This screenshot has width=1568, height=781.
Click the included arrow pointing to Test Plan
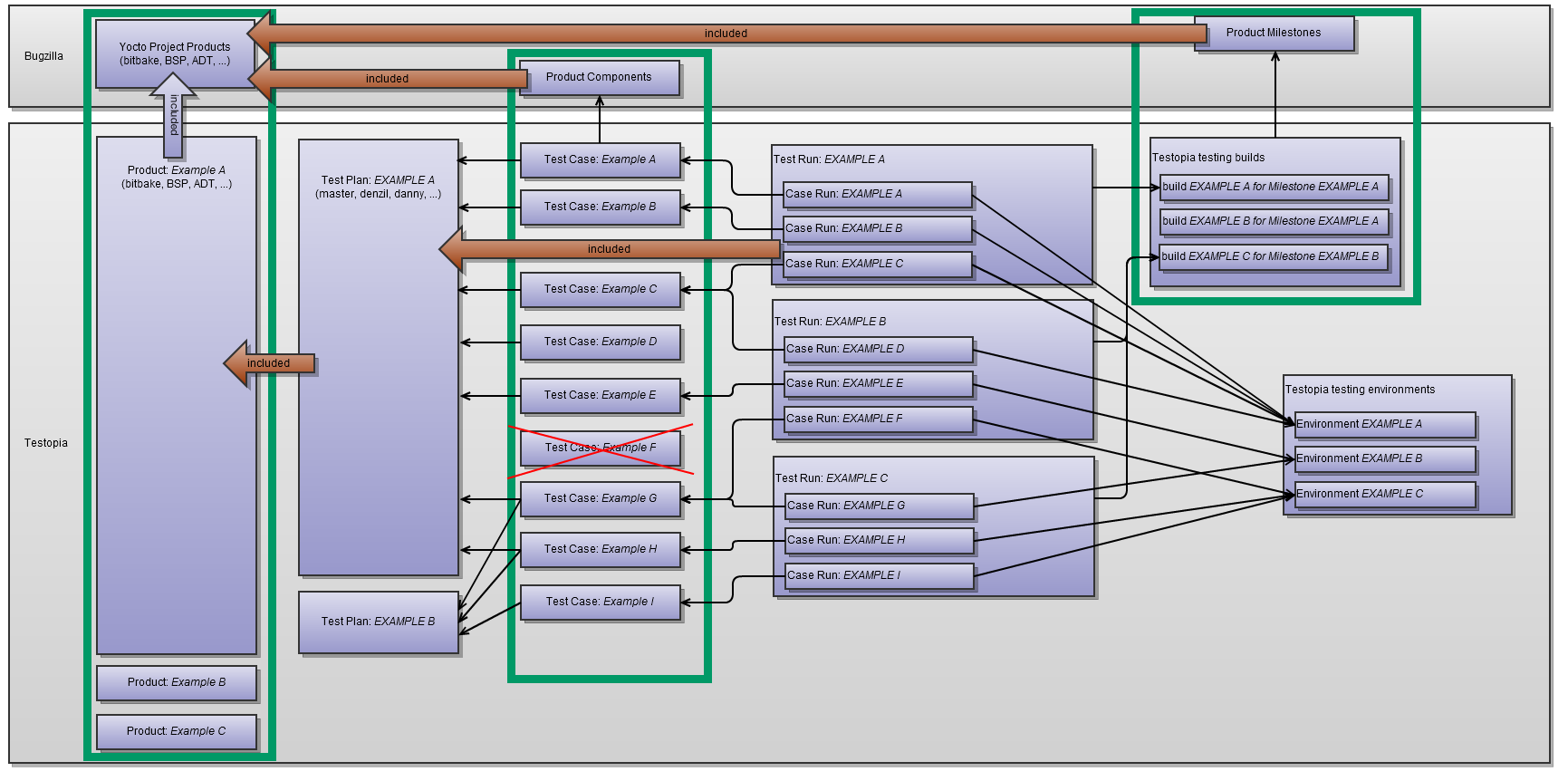coord(609,249)
